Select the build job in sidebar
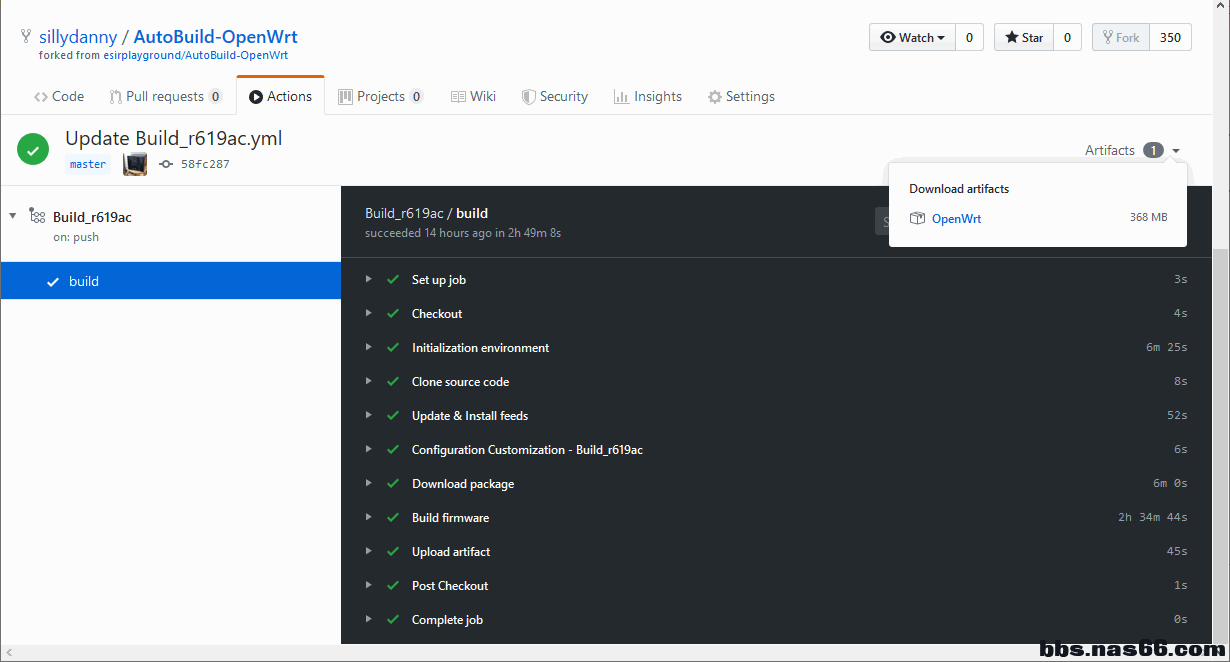 point(84,281)
